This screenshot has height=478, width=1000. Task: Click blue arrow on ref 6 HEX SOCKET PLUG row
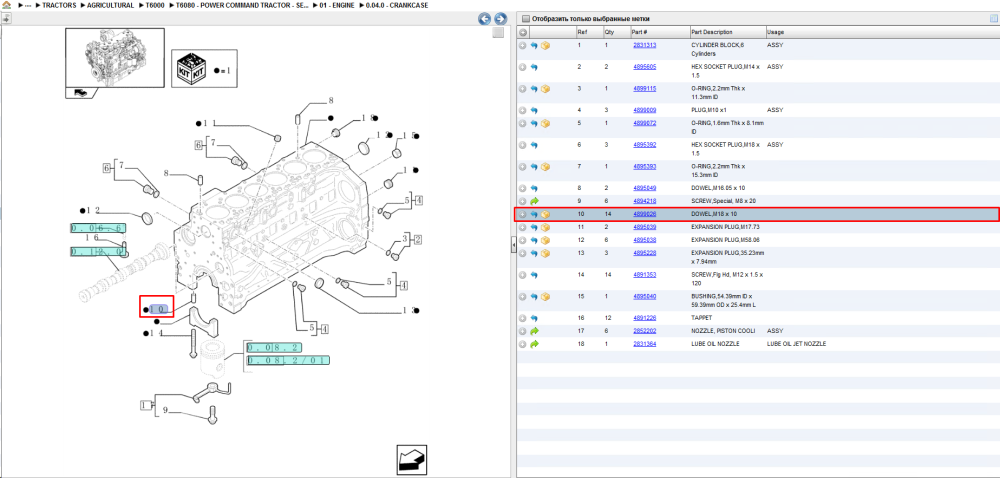(x=534, y=145)
